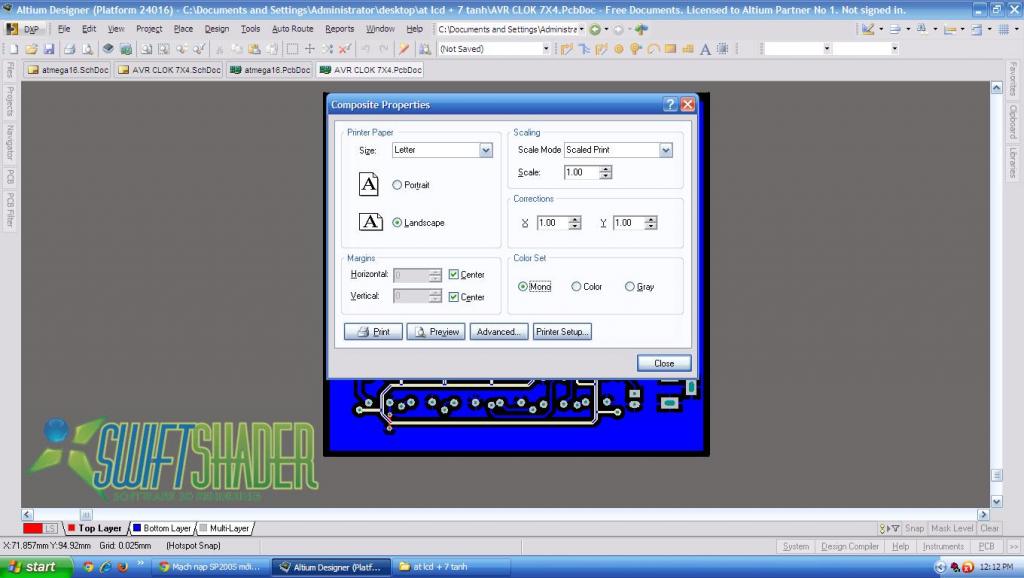Click the Print Preview magnifier icon in toolbar
The image size is (1024, 578).
[87, 49]
